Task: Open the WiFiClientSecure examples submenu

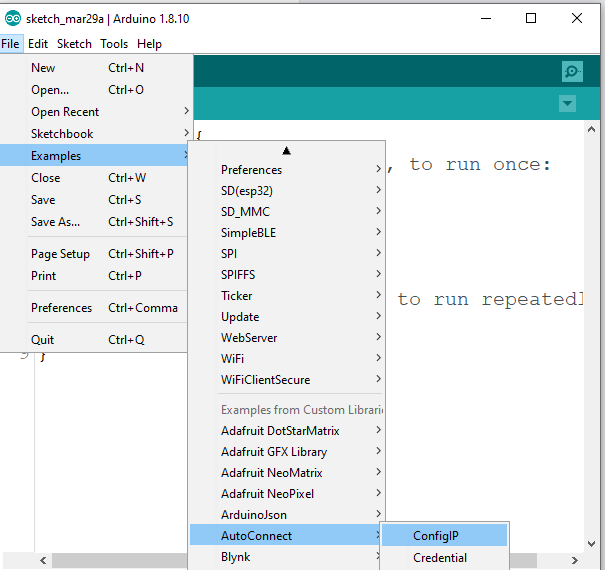Action: pyautogui.click(x=287, y=380)
